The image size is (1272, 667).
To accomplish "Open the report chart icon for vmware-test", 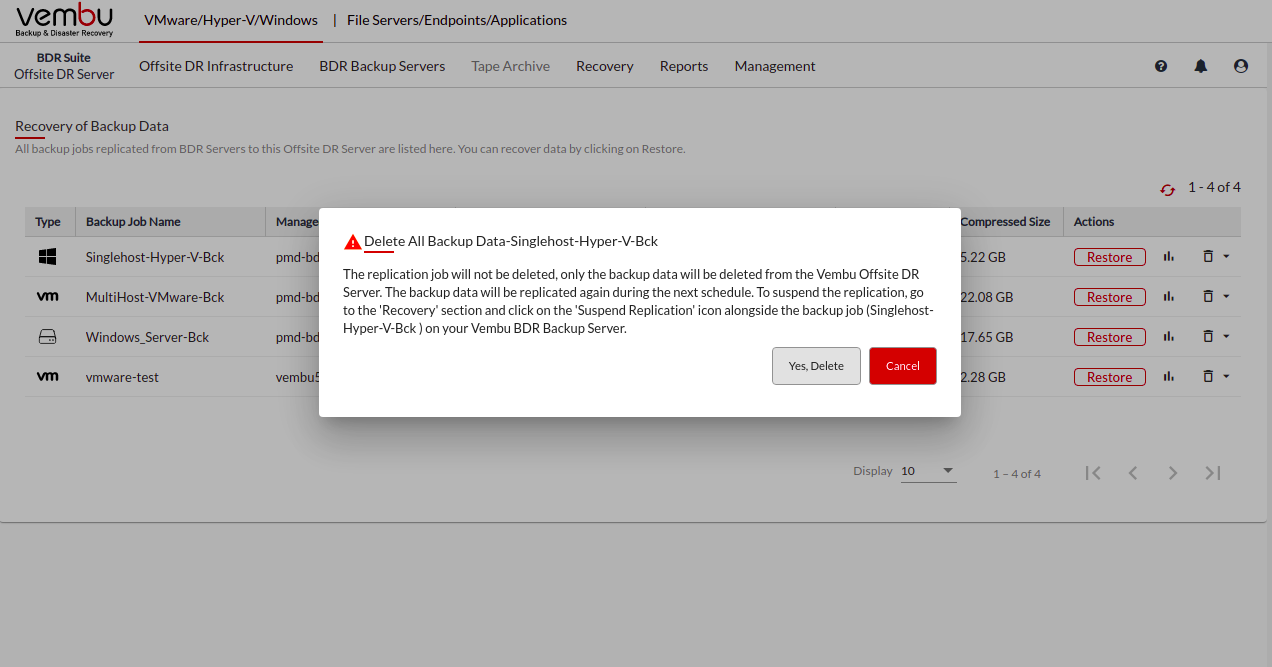I will click(x=1168, y=377).
